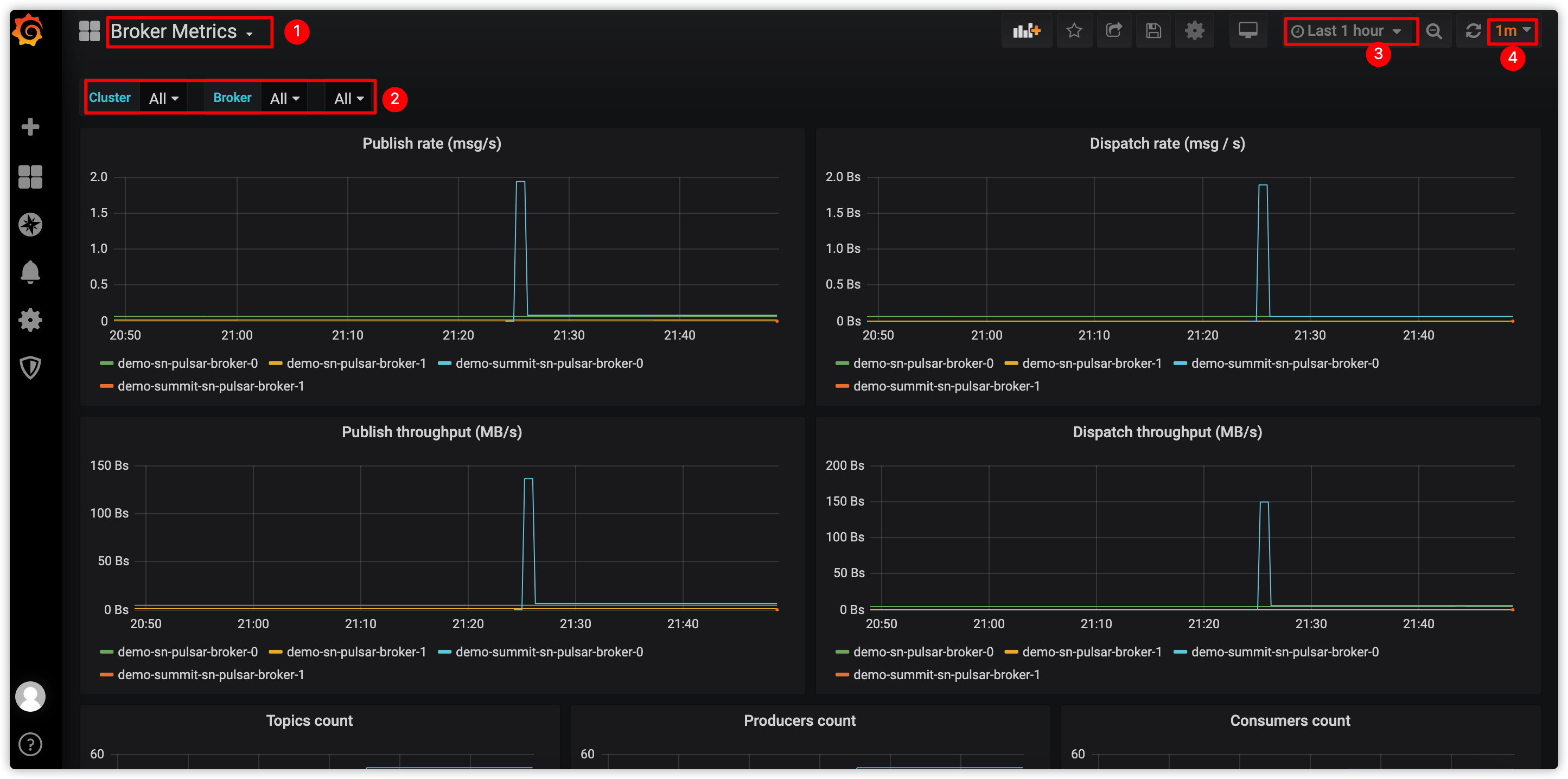This screenshot has width=1568, height=779.
Task: Share the dashboard using the share icon
Action: pyautogui.click(x=1114, y=30)
